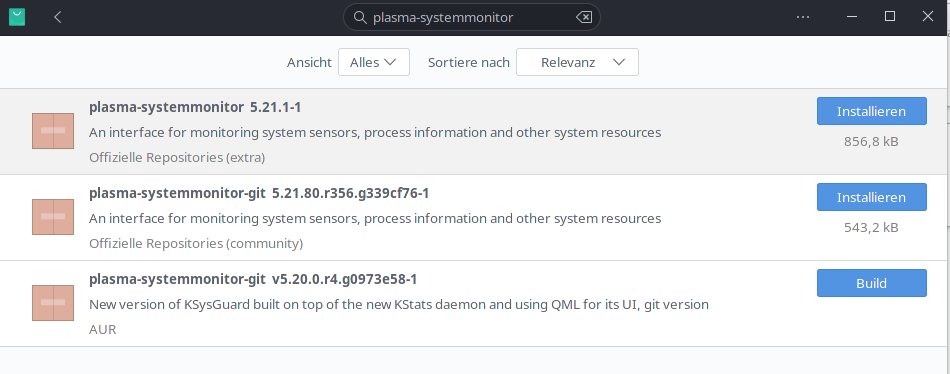The image size is (950, 374).
Task: Build the AUR plasma-systemmonitor-git package
Action: pyautogui.click(x=871, y=283)
